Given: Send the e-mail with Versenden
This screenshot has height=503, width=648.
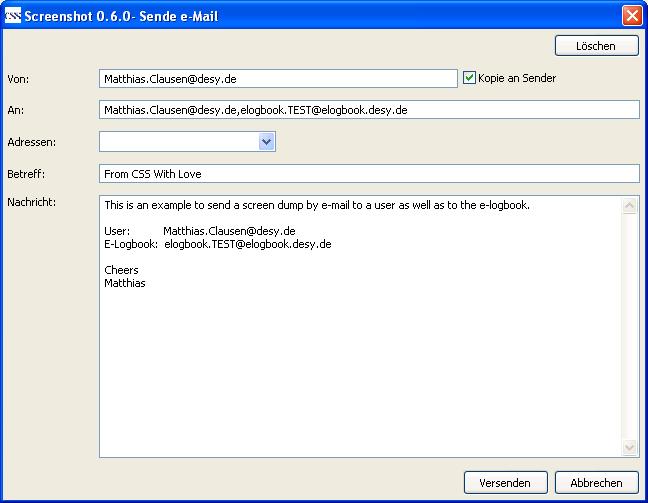Looking at the screenshot, I should coord(505,482).
